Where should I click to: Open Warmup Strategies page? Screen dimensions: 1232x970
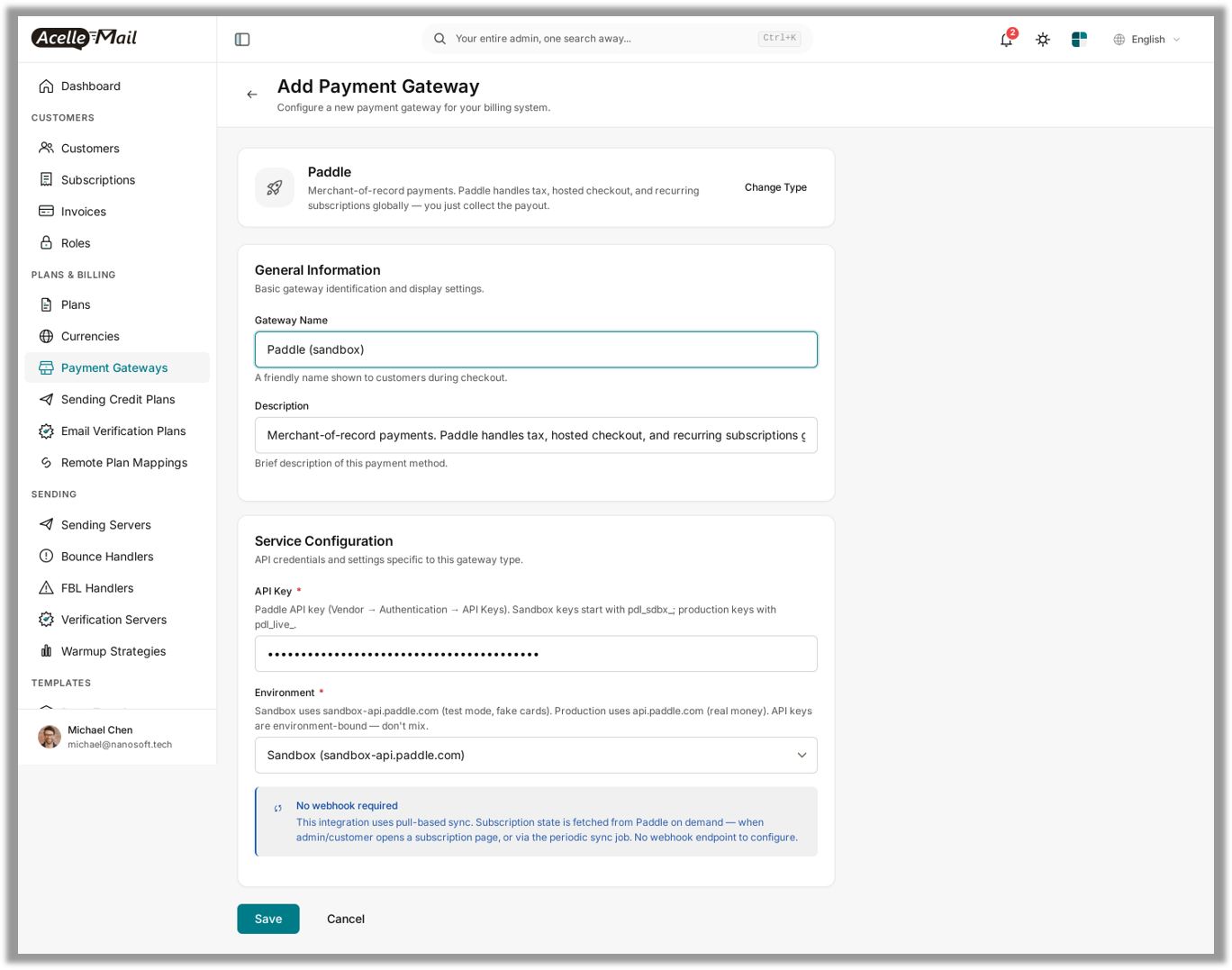117,650
